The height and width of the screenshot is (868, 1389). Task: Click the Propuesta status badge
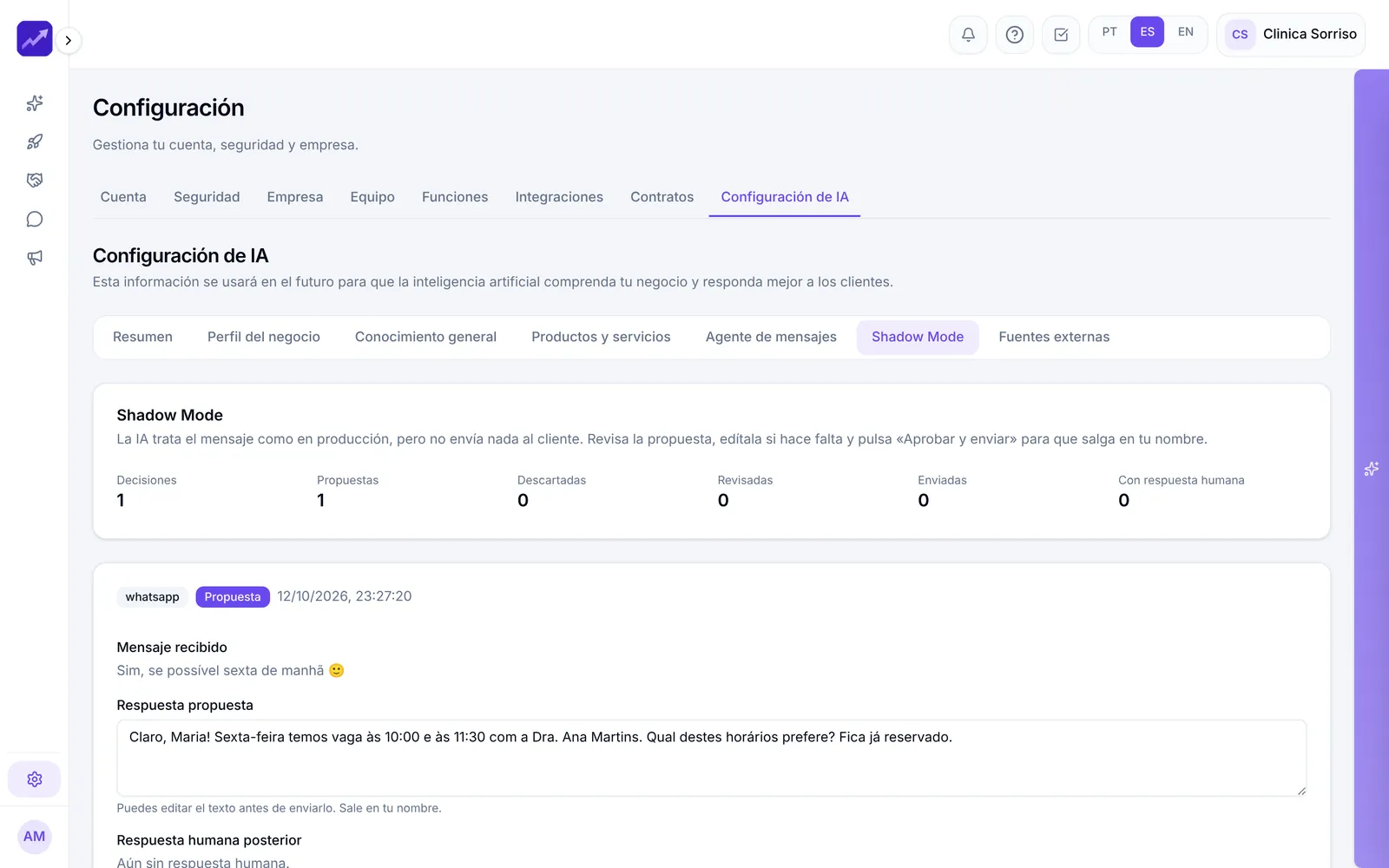pos(233,597)
